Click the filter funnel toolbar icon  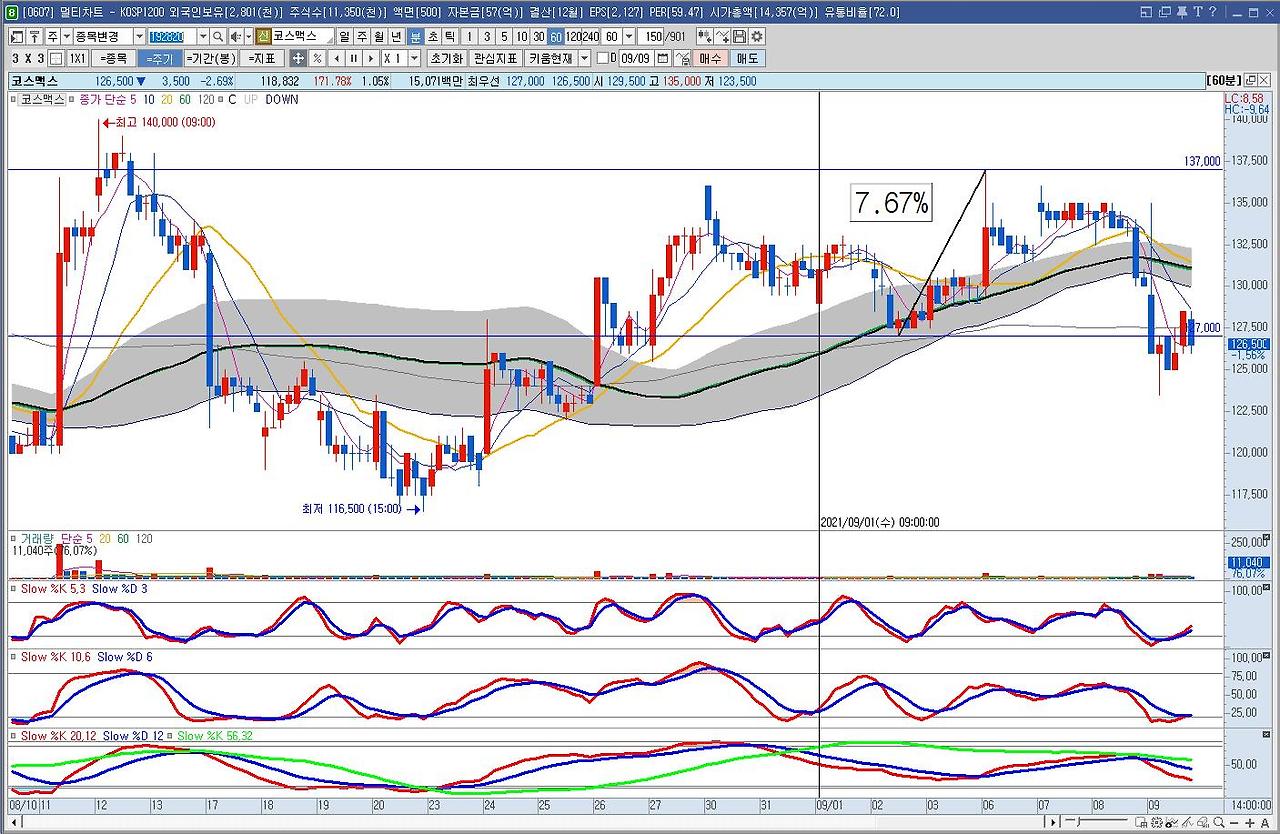tap(34, 37)
